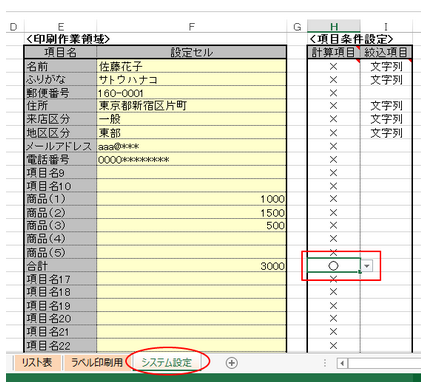426x387 pixels.
Task: Click the 設定セル header cell
Action: [x=191, y=52]
